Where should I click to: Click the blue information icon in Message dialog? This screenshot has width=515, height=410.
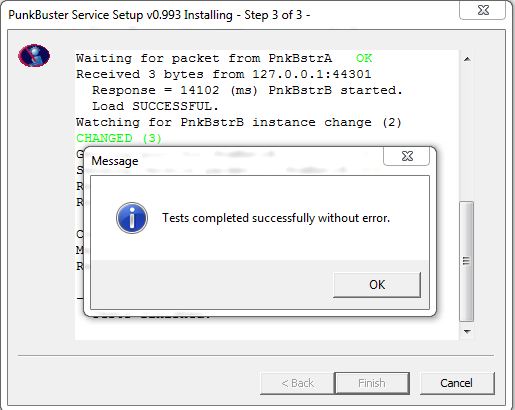[132, 218]
